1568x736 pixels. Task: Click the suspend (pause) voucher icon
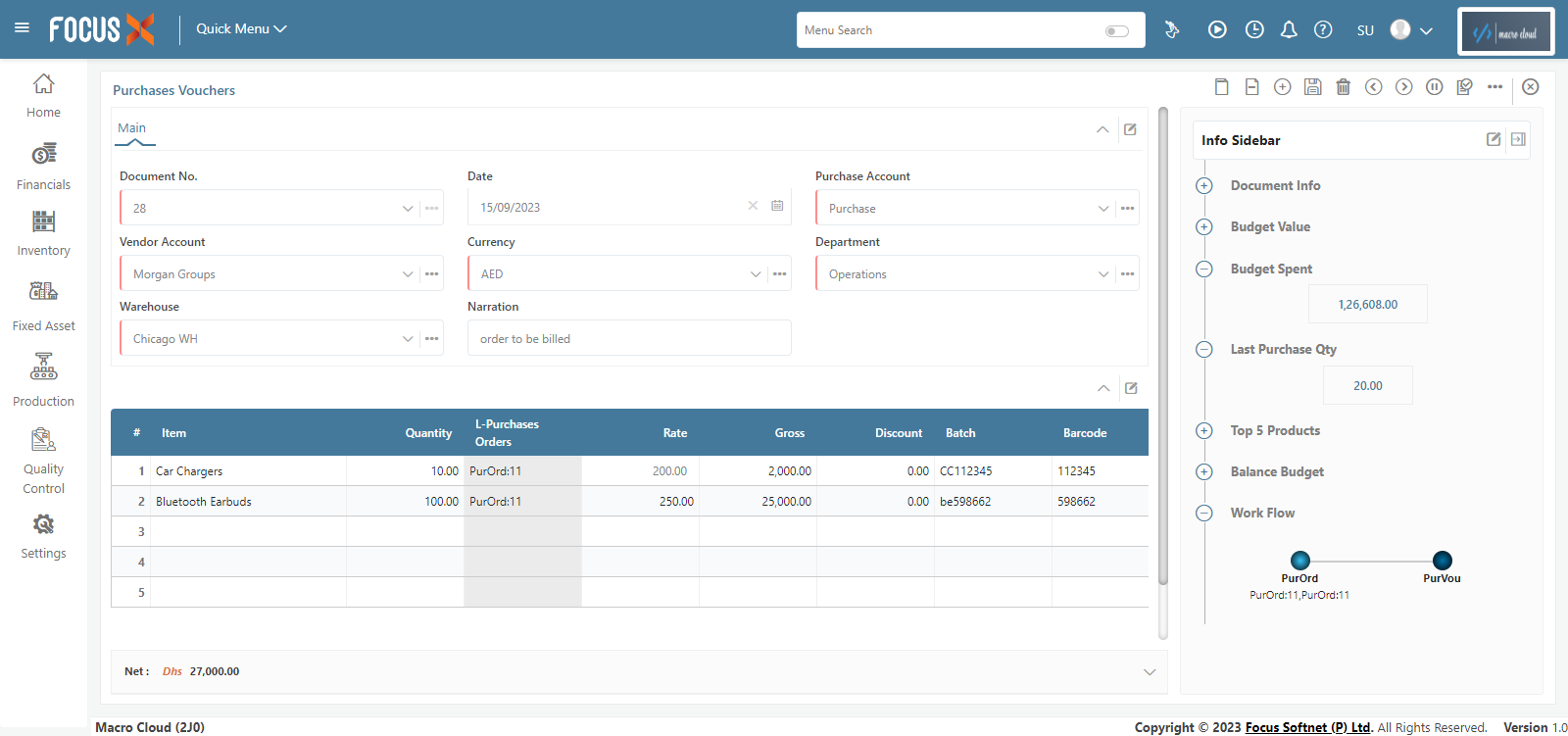click(x=1435, y=87)
